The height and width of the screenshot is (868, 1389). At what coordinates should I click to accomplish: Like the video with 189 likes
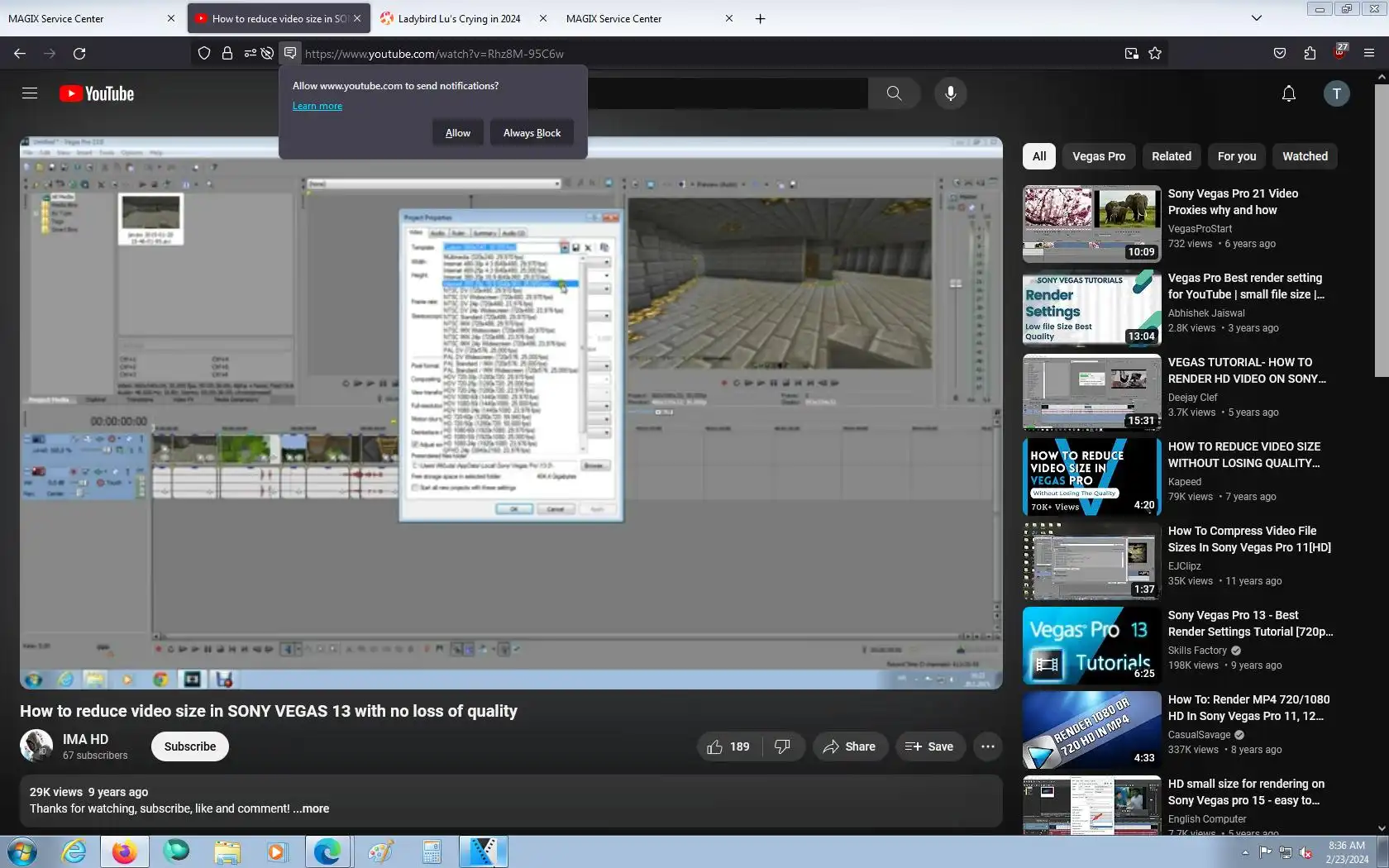click(729, 746)
